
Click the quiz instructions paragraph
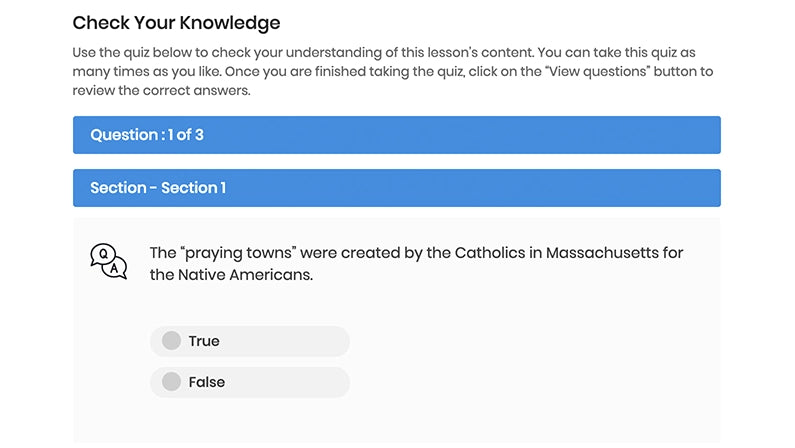click(x=392, y=72)
